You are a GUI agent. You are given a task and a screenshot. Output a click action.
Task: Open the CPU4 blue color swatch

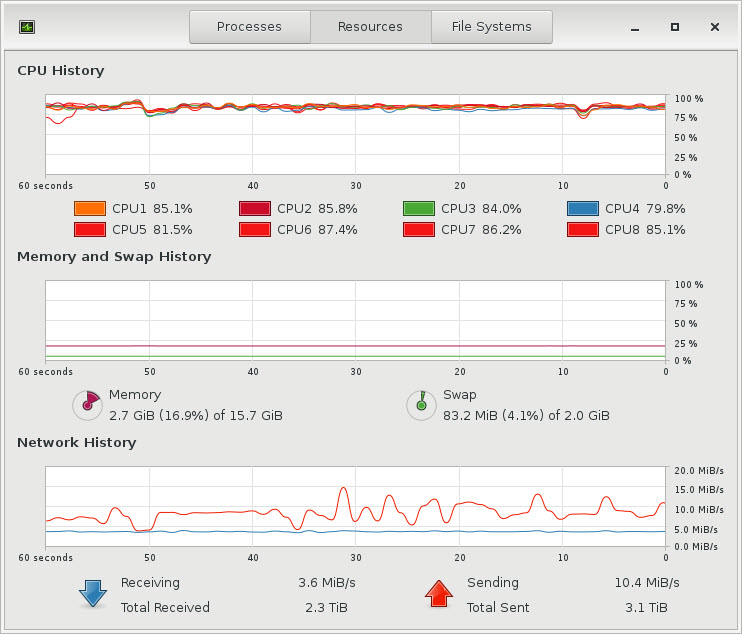click(583, 209)
